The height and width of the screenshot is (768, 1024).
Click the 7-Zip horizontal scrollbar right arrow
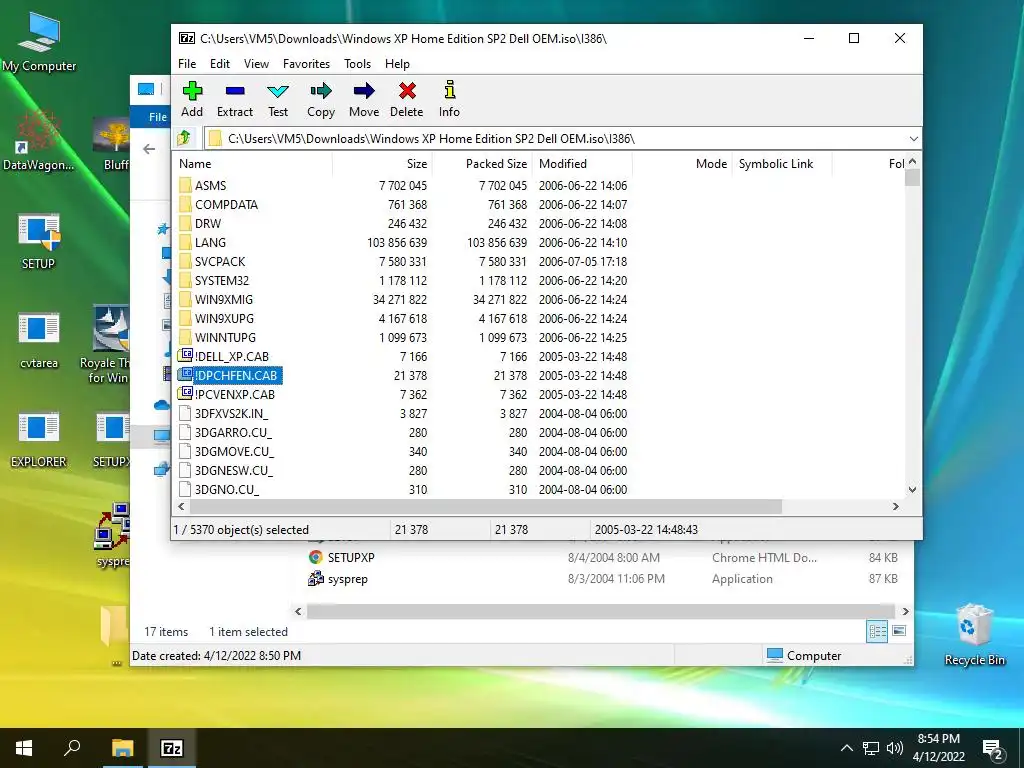896,506
